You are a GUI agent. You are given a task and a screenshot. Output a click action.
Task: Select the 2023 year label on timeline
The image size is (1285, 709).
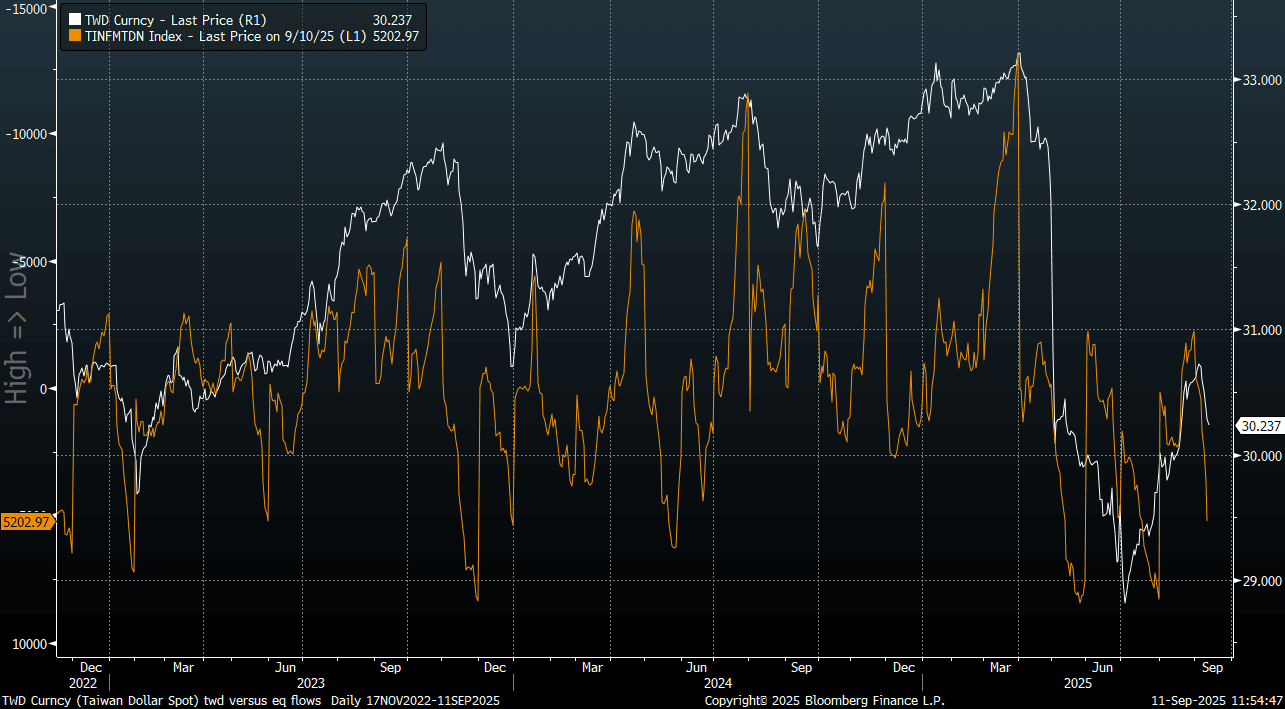310,683
